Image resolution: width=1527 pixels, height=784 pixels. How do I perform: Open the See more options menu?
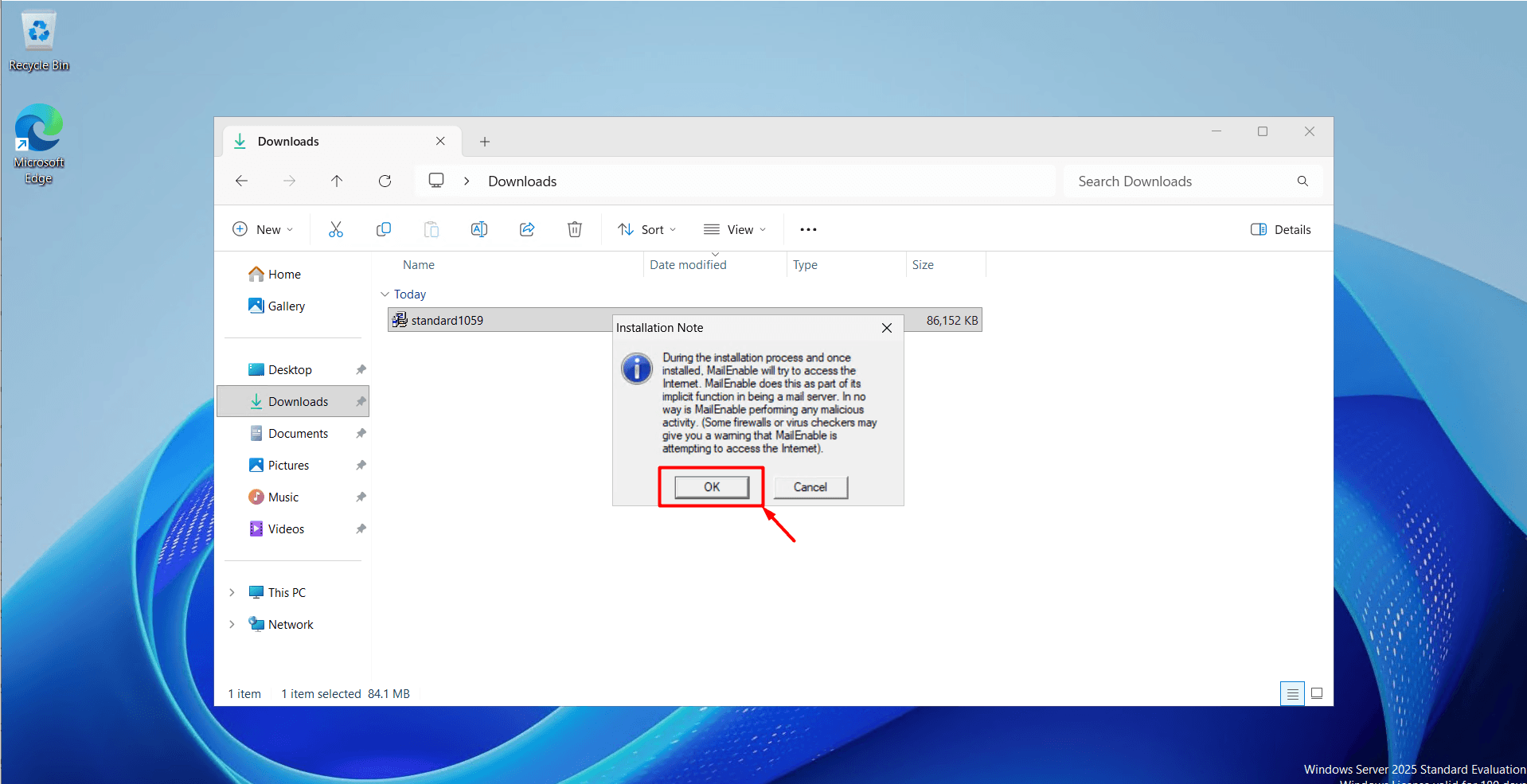coord(809,229)
